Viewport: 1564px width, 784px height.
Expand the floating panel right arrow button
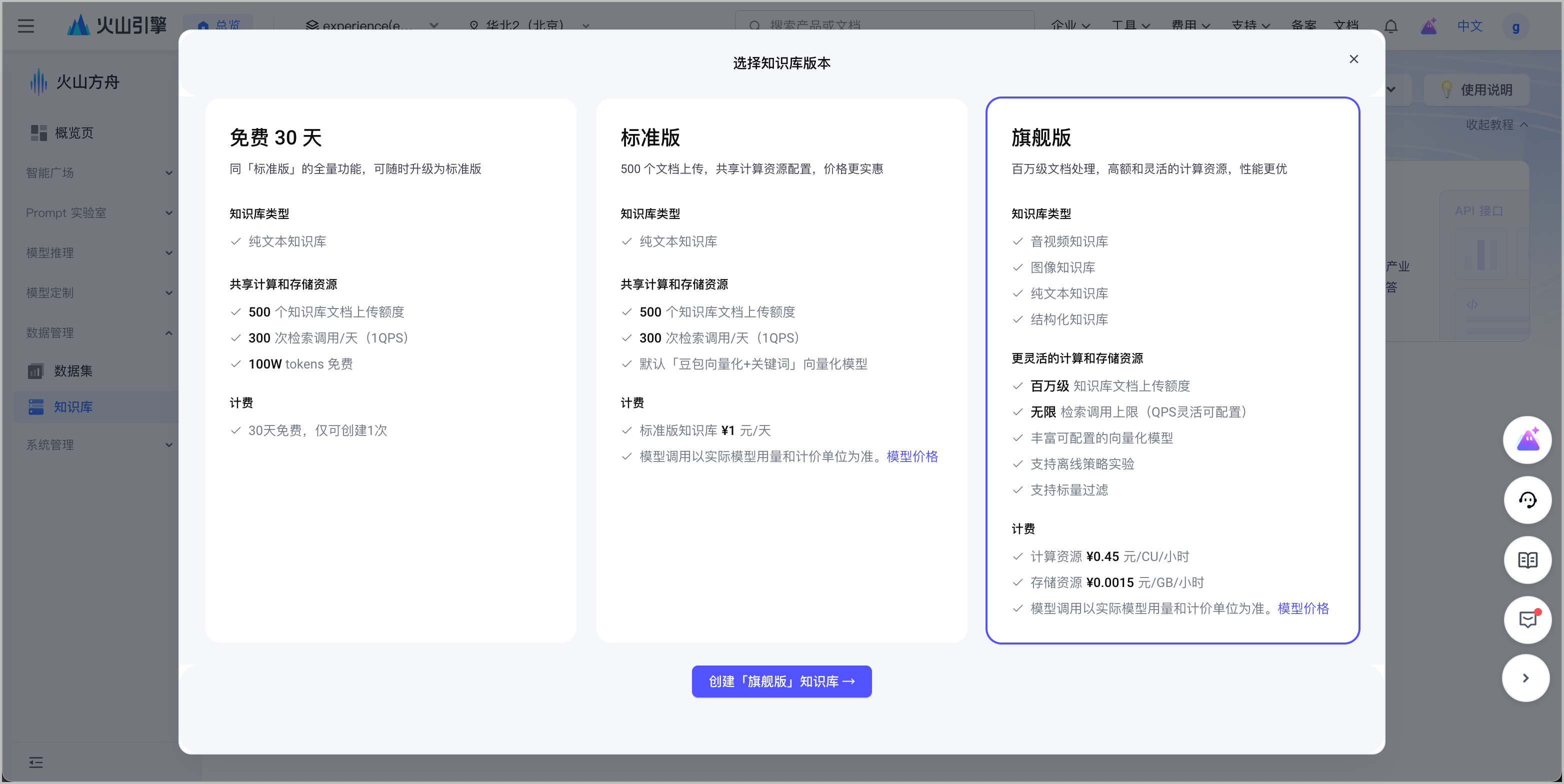click(x=1526, y=677)
